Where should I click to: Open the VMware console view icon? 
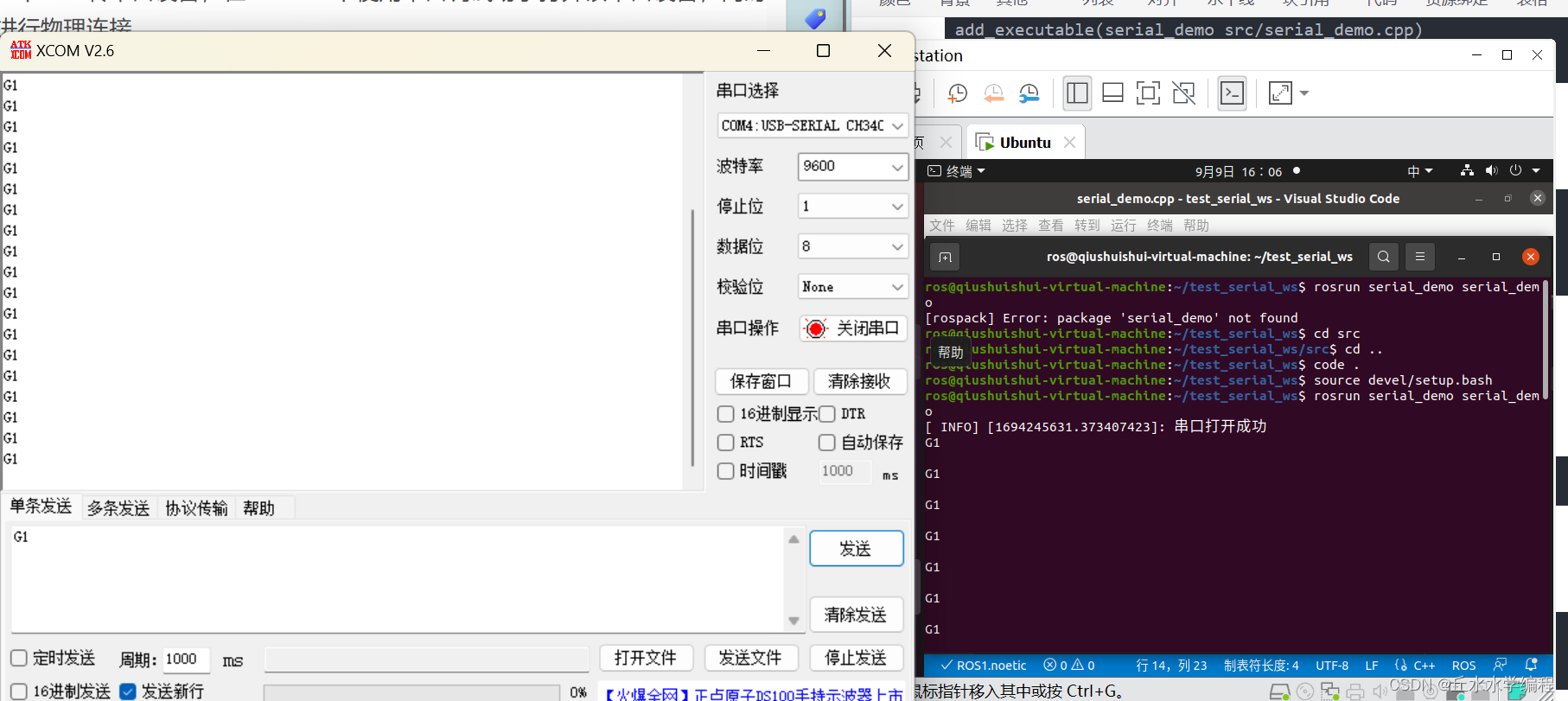tap(1232, 93)
